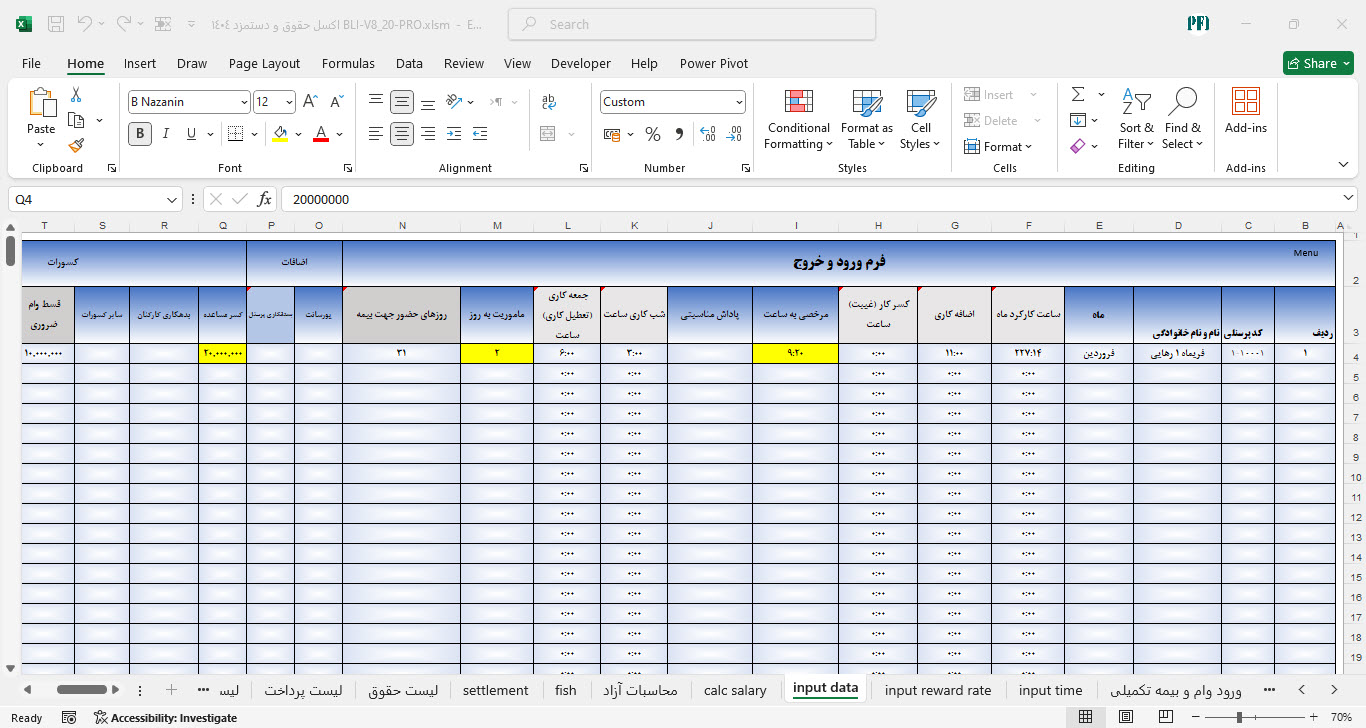Switch to the Developer ribbon tab

[x=580, y=63]
